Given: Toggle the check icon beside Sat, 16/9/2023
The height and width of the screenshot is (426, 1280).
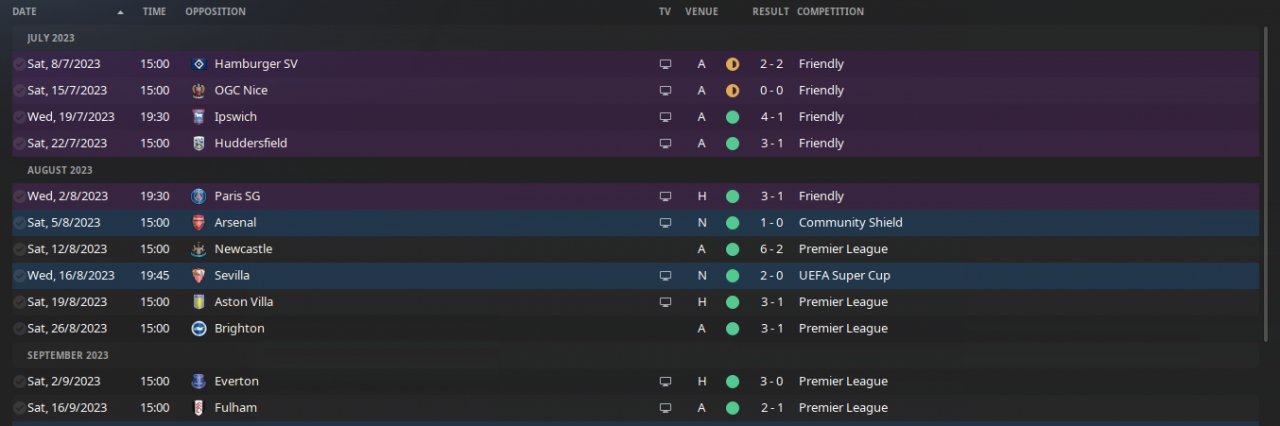Looking at the screenshot, I should pyautogui.click(x=19, y=408).
